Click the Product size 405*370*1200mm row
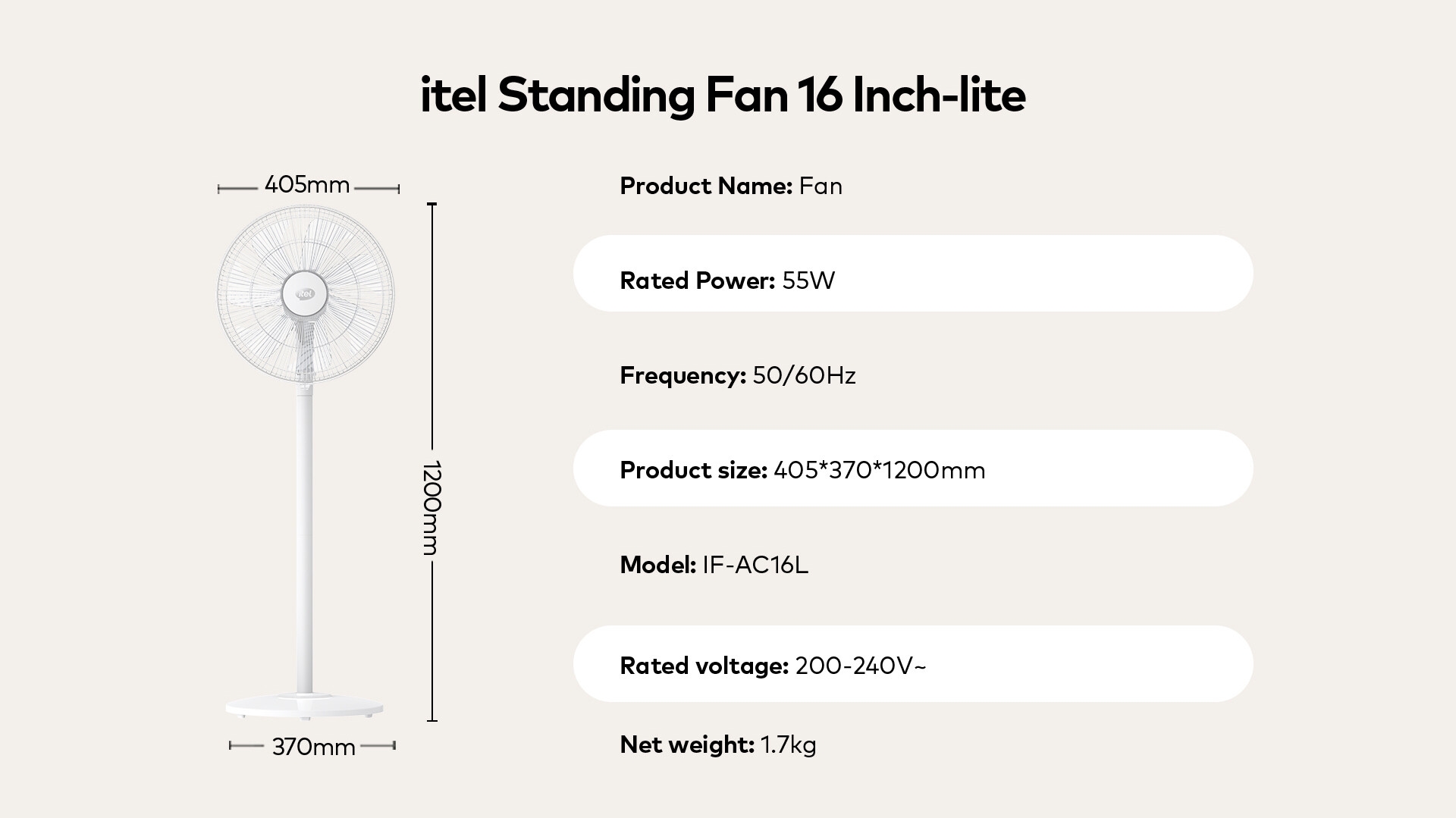Viewport: 1456px width, 818px height. (912, 469)
